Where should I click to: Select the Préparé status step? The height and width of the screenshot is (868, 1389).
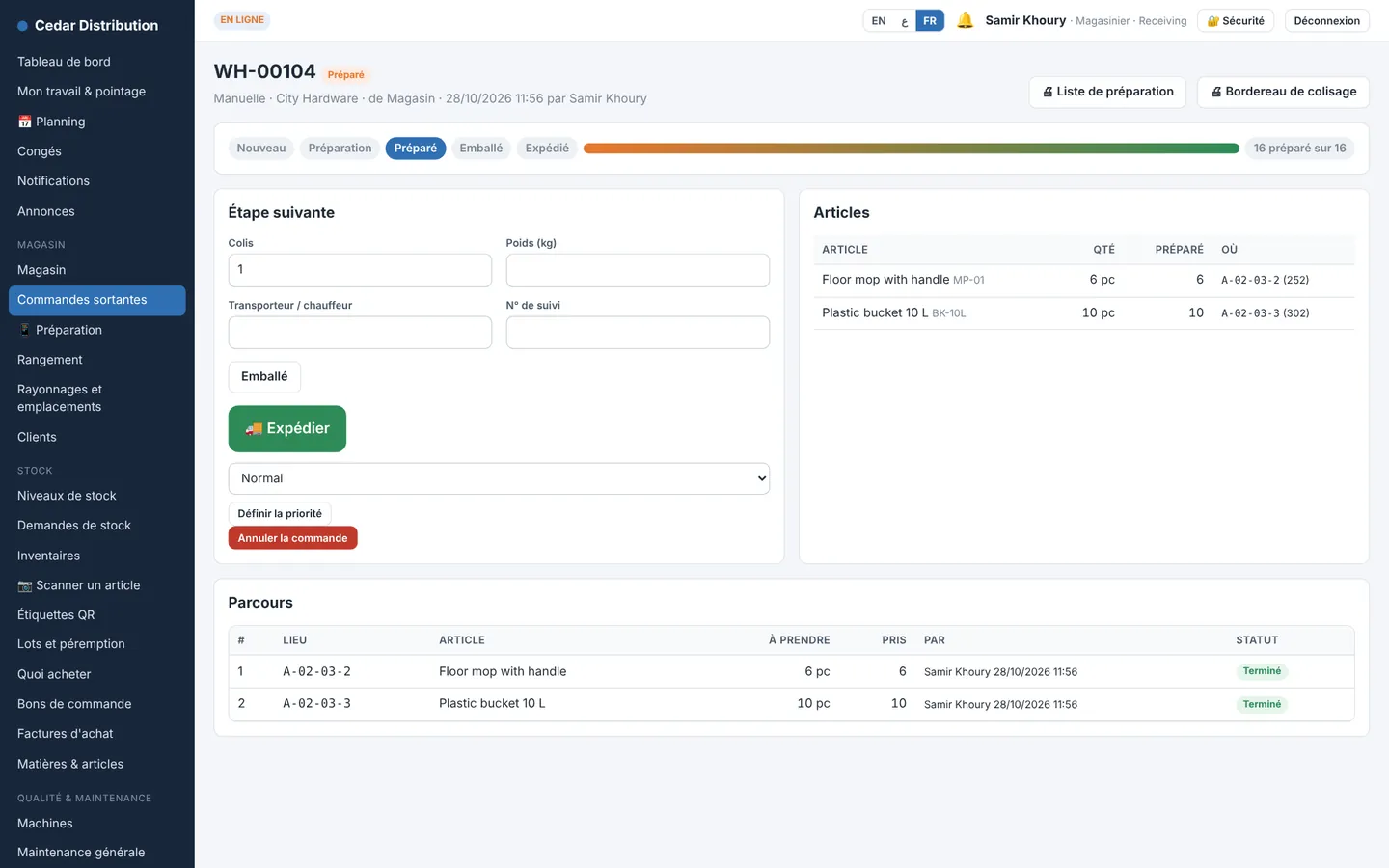click(416, 149)
